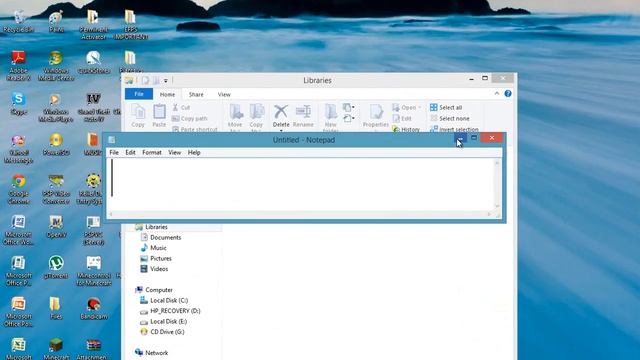This screenshot has width=640, height=360.
Task: Open the Windows Media Player desktop shortcut
Action: pyautogui.click(x=56, y=107)
